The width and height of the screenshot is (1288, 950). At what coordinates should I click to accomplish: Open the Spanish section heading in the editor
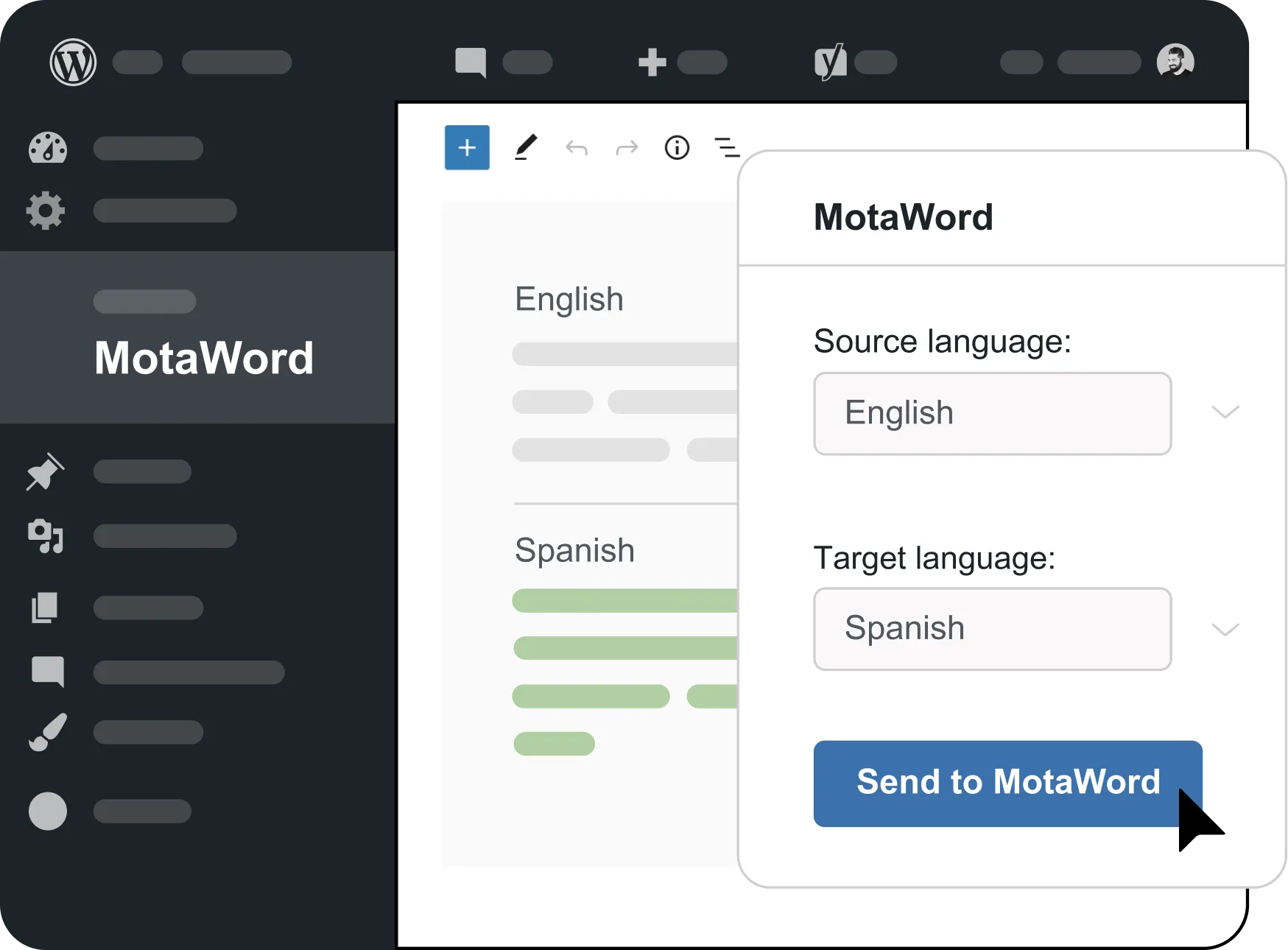point(575,549)
